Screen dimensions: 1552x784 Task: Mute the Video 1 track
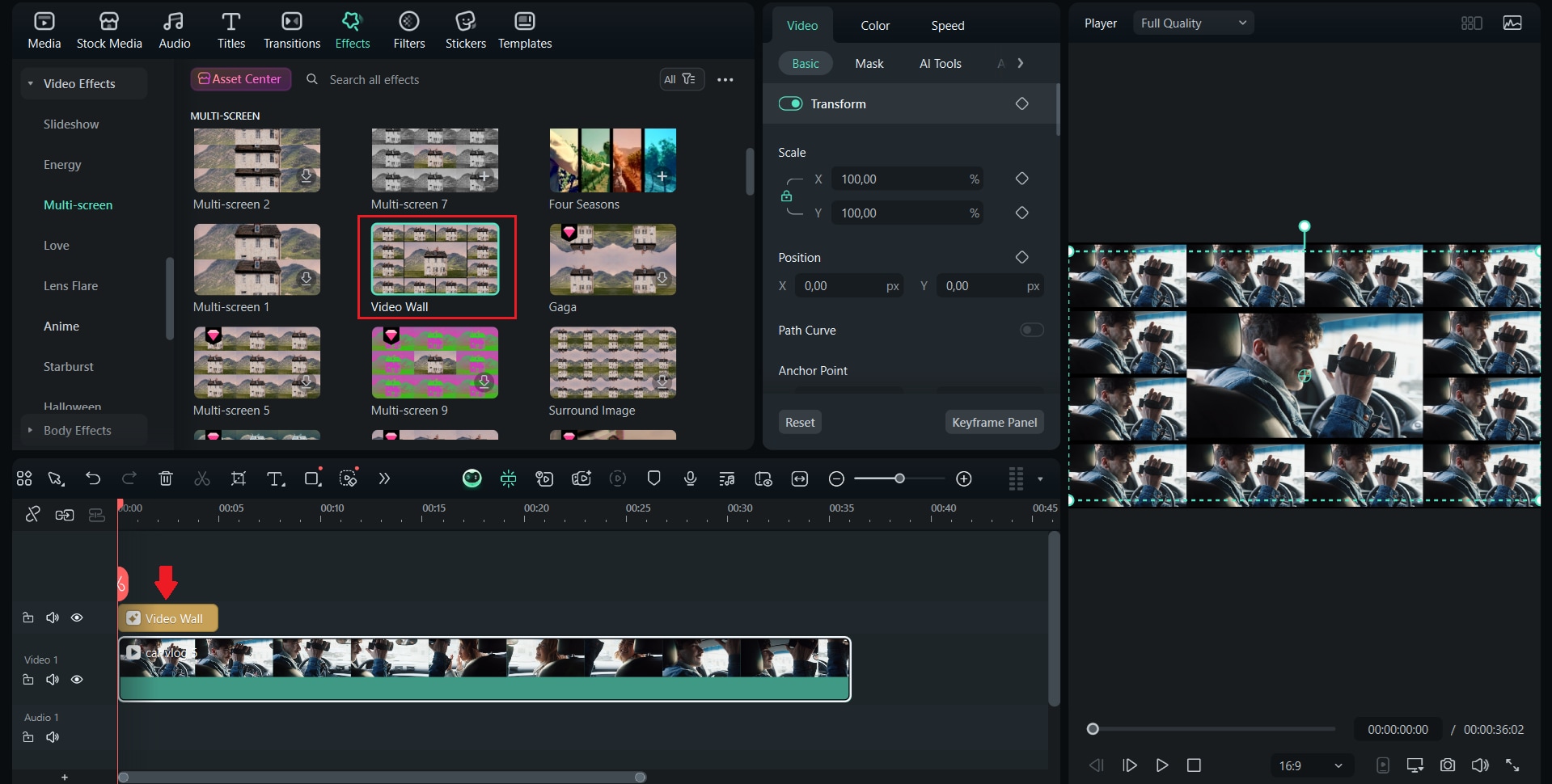point(53,680)
